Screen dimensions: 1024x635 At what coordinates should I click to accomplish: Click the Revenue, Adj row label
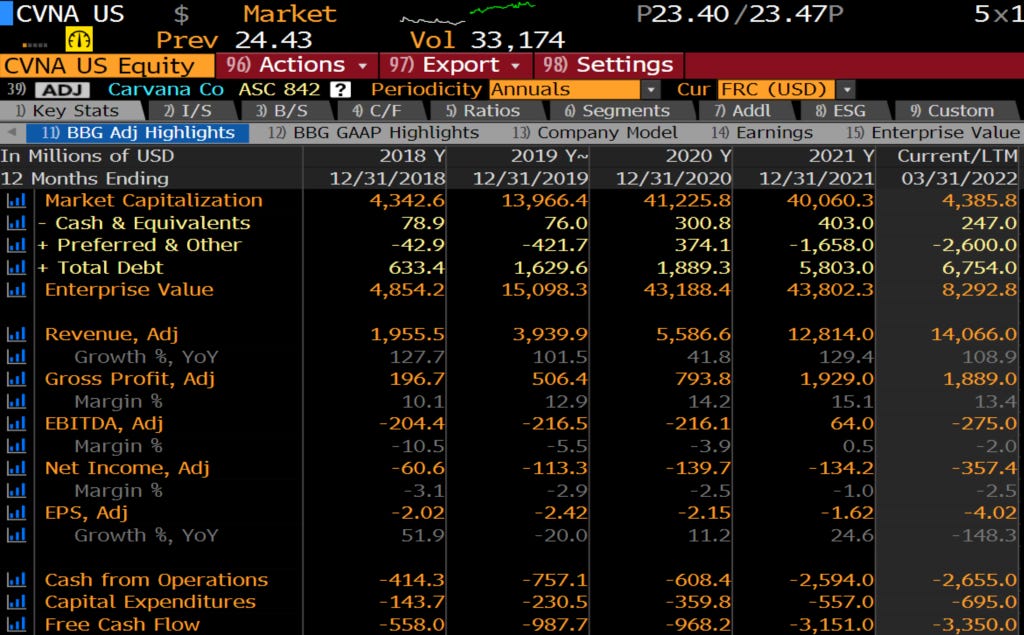pos(111,334)
